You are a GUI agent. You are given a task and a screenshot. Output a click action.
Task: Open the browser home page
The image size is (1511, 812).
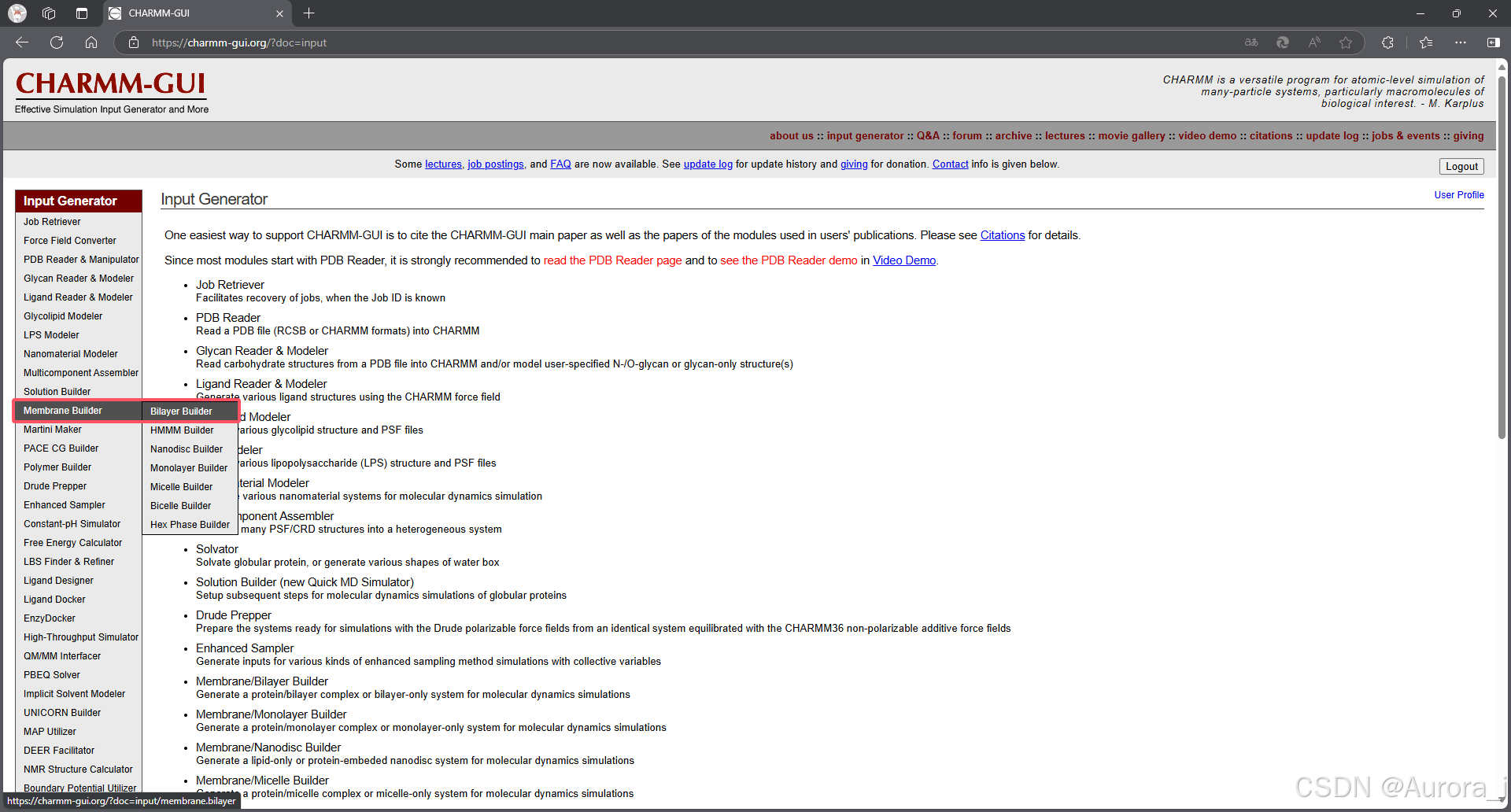coord(91,42)
